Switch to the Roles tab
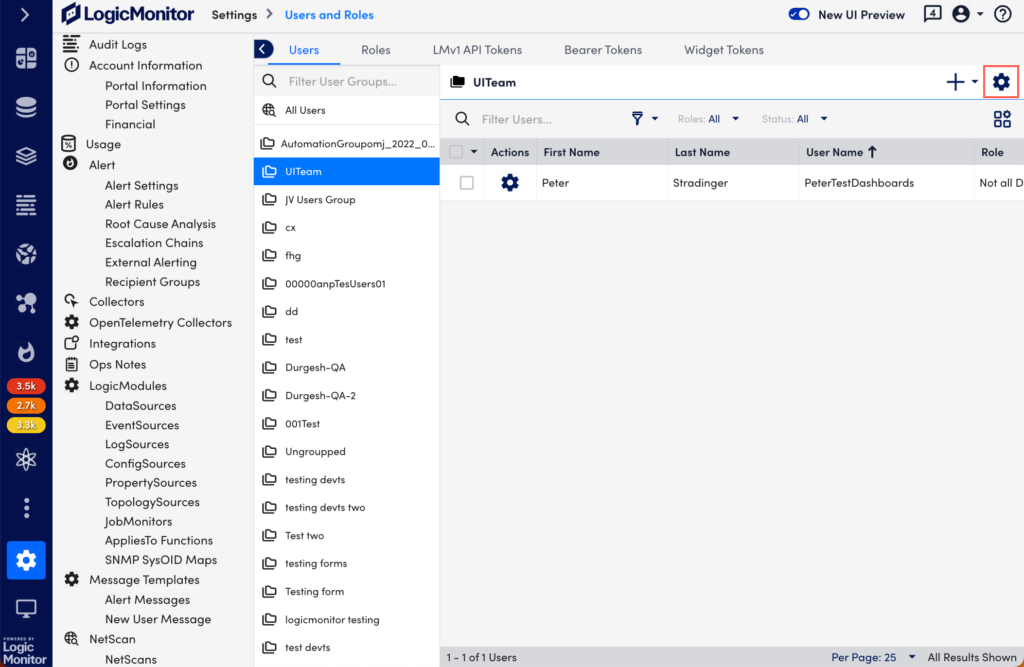1024x667 pixels. (x=375, y=49)
